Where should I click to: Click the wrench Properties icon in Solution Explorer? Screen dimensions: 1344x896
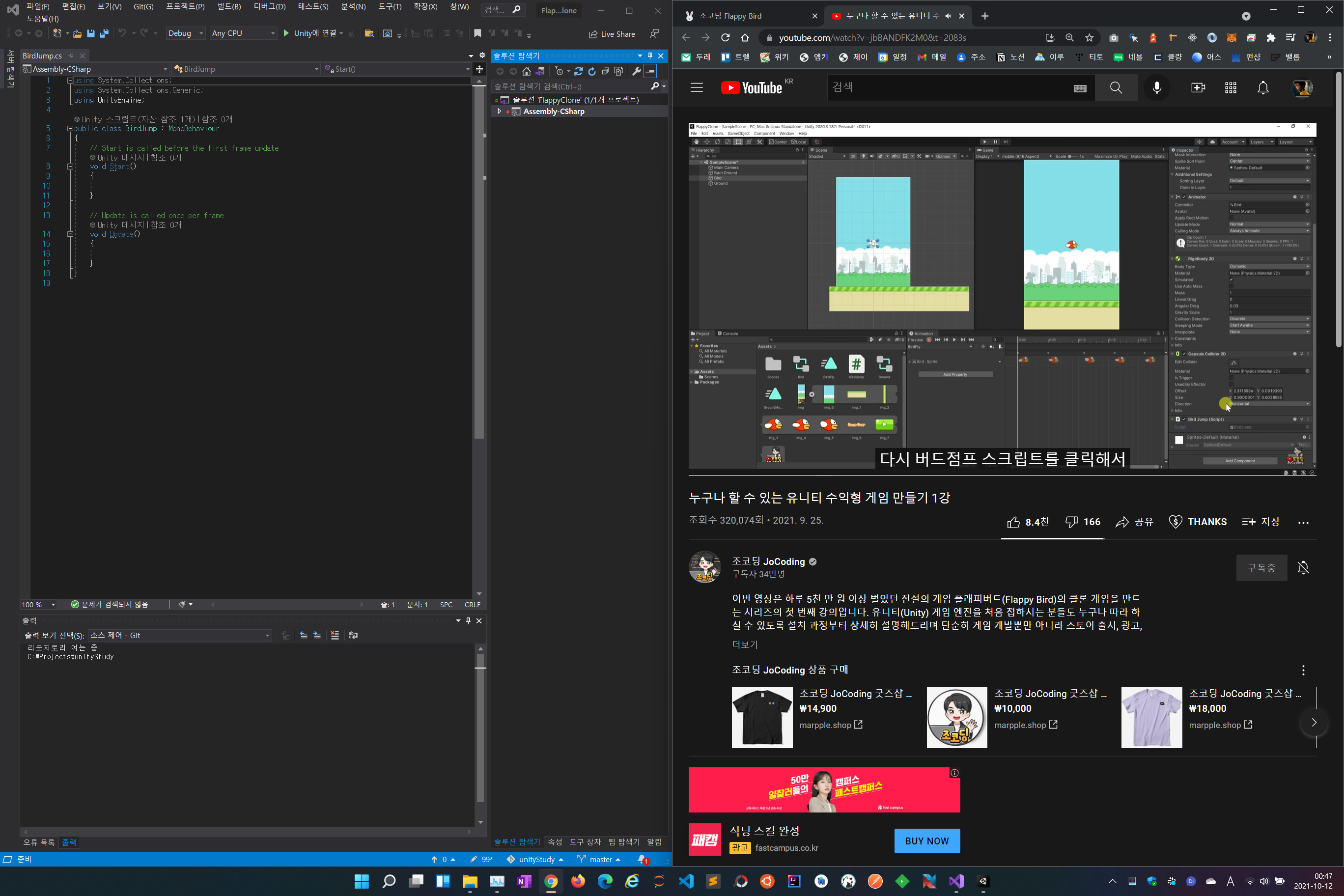click(636, 71)
